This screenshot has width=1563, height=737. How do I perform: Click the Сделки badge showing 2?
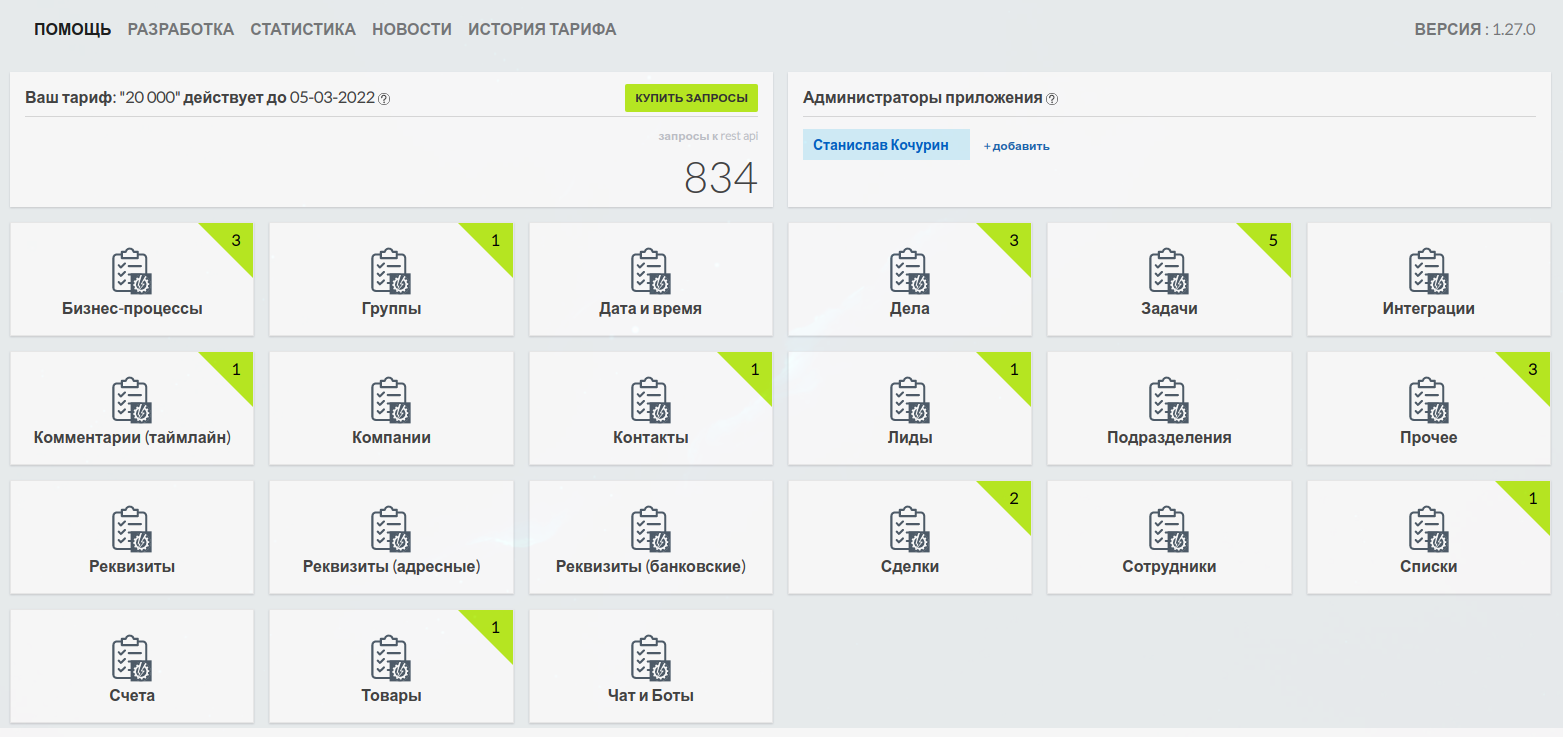pyautogui.click(x=1014, y=498)
